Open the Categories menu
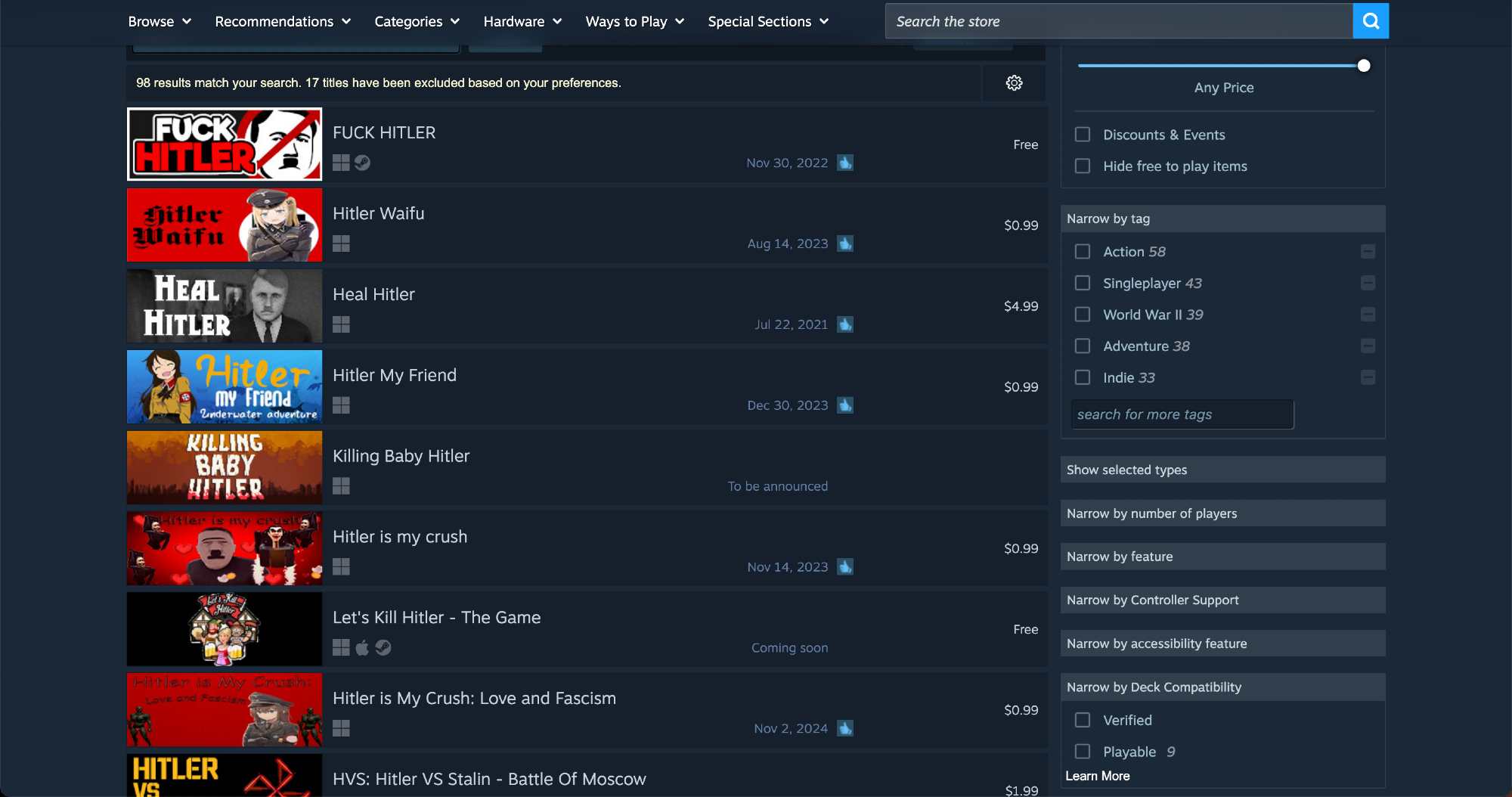Screen dimensions: 1512x797 [417, 21]
